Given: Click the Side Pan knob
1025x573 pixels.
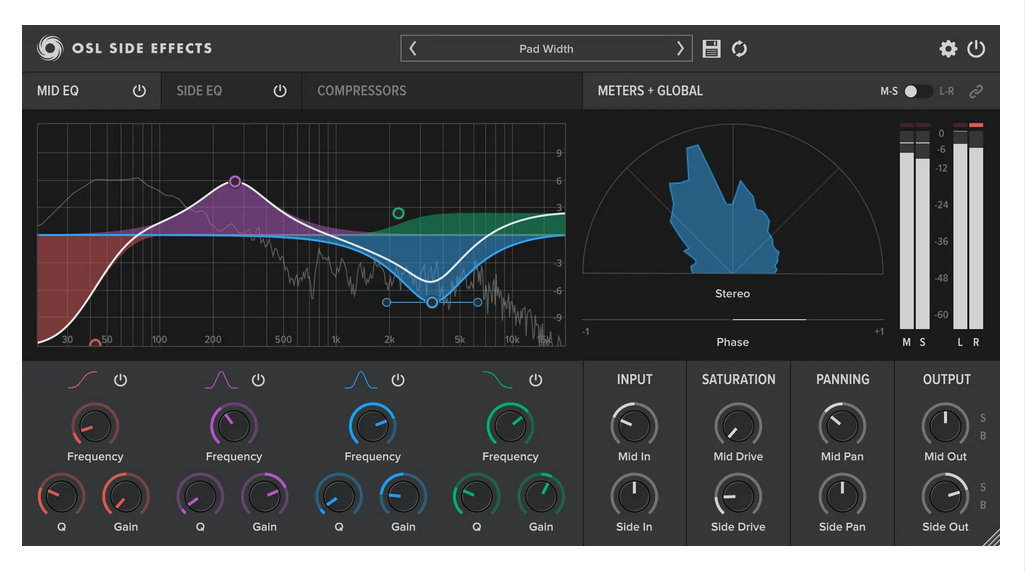Looking at the screenshot, I should point(842,497).
